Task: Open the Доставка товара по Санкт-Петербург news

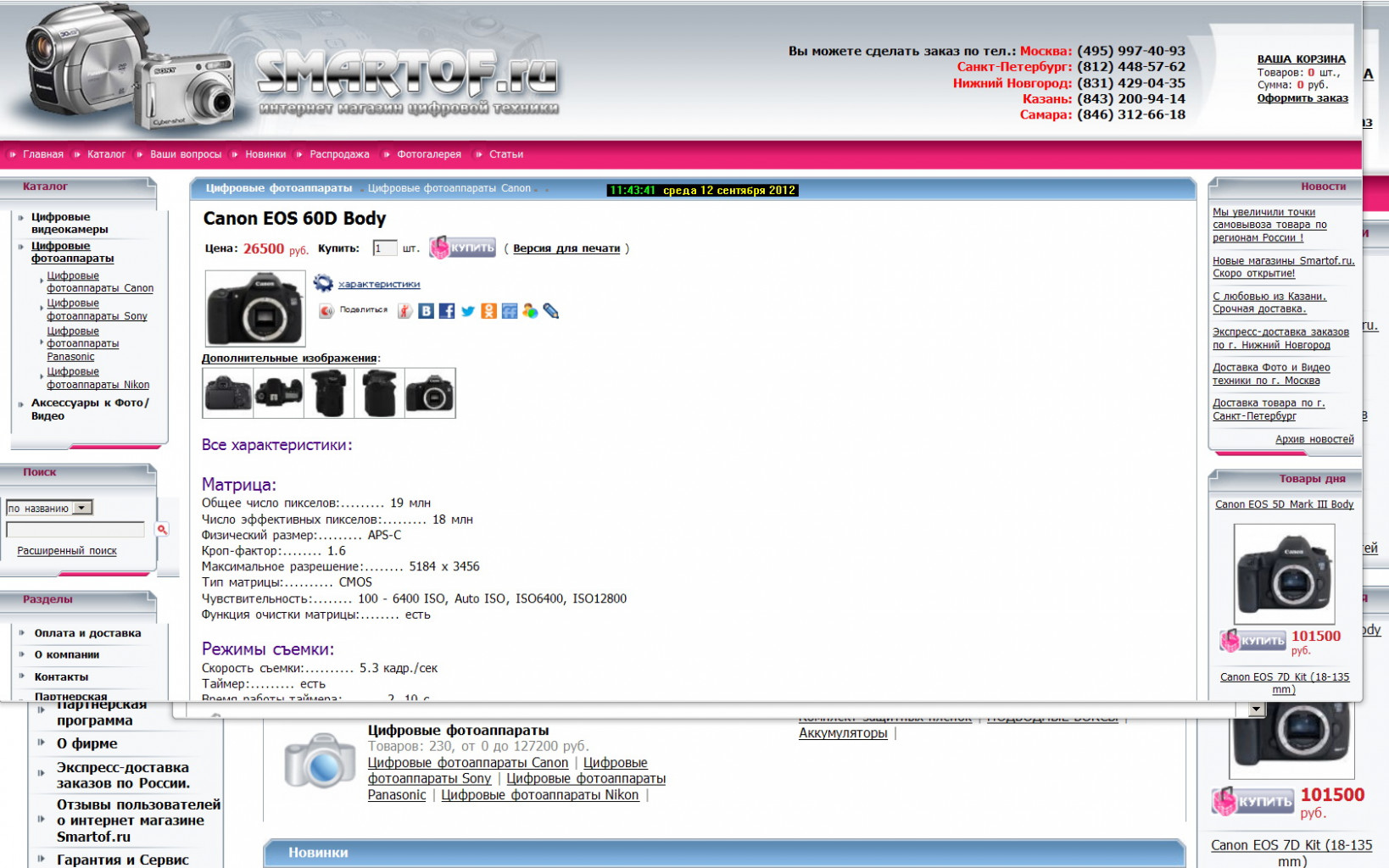Action: coord(1269,409)
